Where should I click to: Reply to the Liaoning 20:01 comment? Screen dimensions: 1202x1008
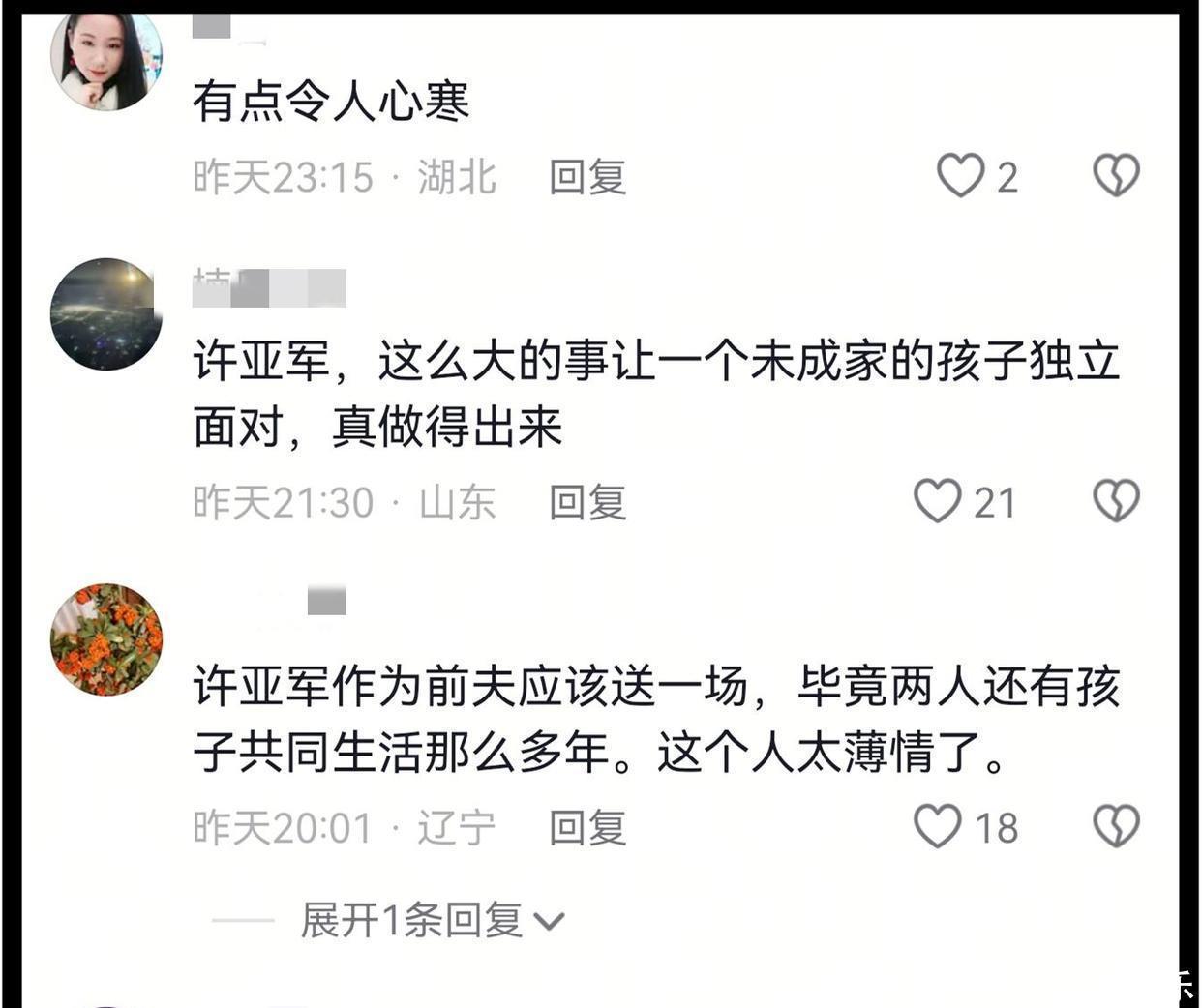pyautogui.click(x=587, y=828)
